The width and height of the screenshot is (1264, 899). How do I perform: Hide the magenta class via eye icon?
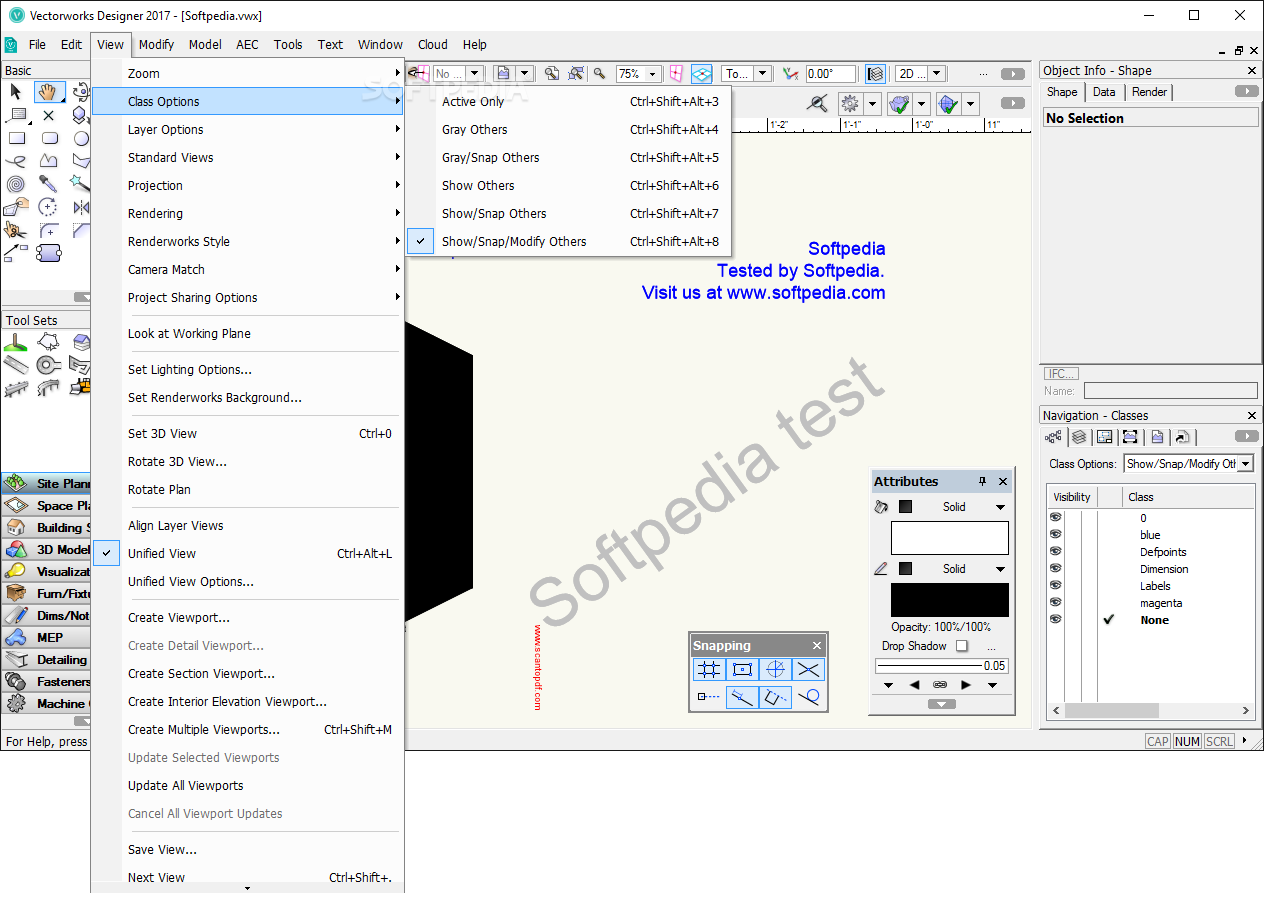(1055, 603)
